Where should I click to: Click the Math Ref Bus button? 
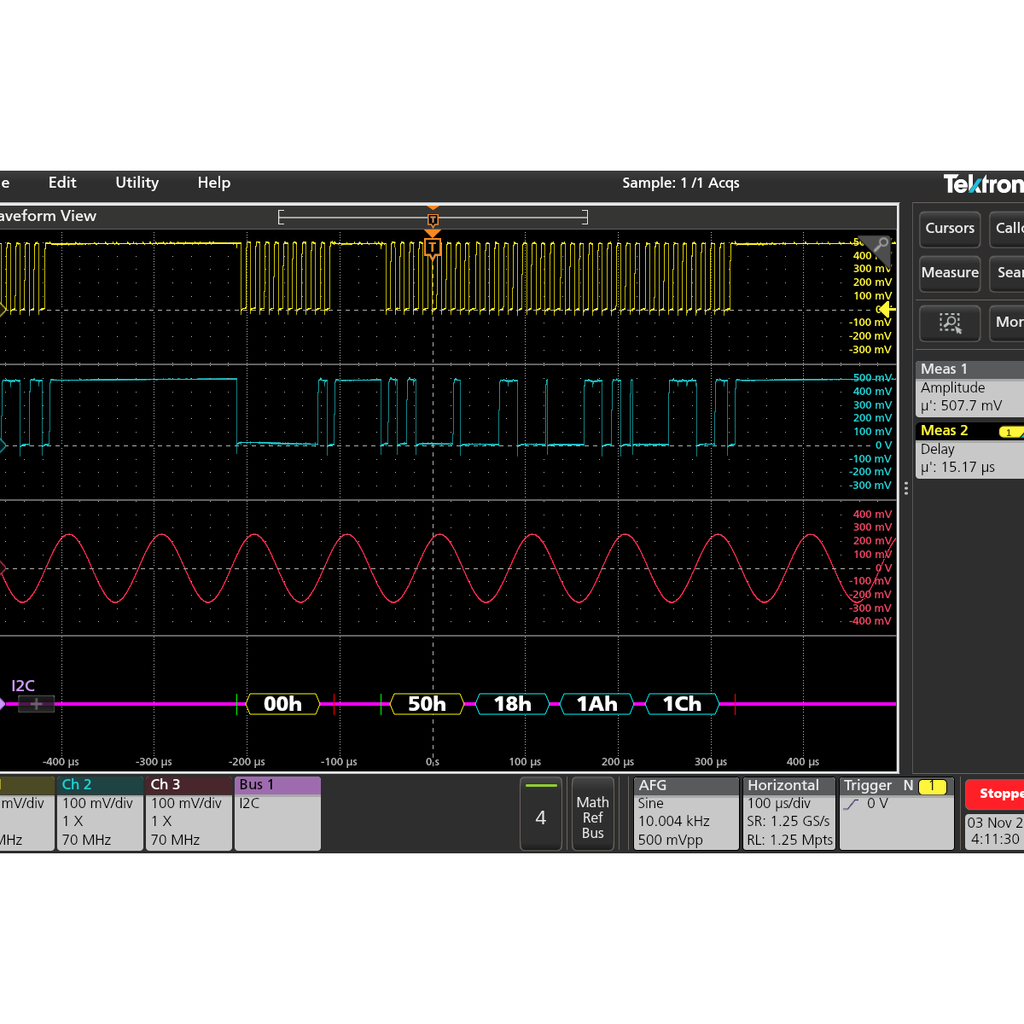tap(593, 813)
